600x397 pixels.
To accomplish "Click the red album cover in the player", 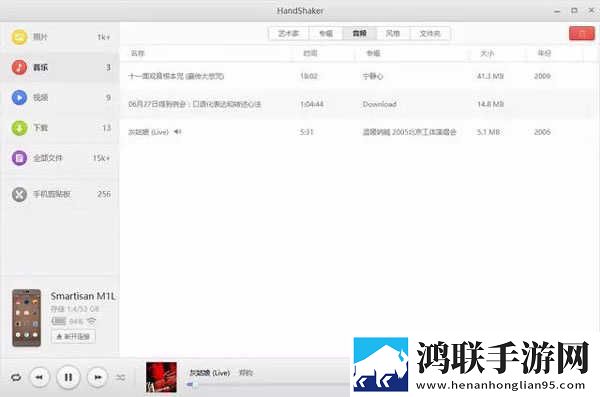I will click(x=161, y=377).
